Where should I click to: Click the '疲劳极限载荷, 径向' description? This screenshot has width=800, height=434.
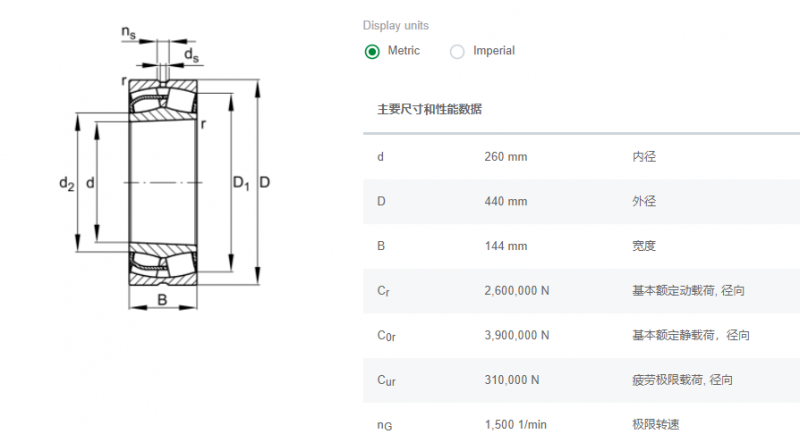click(x=682, y=380)
